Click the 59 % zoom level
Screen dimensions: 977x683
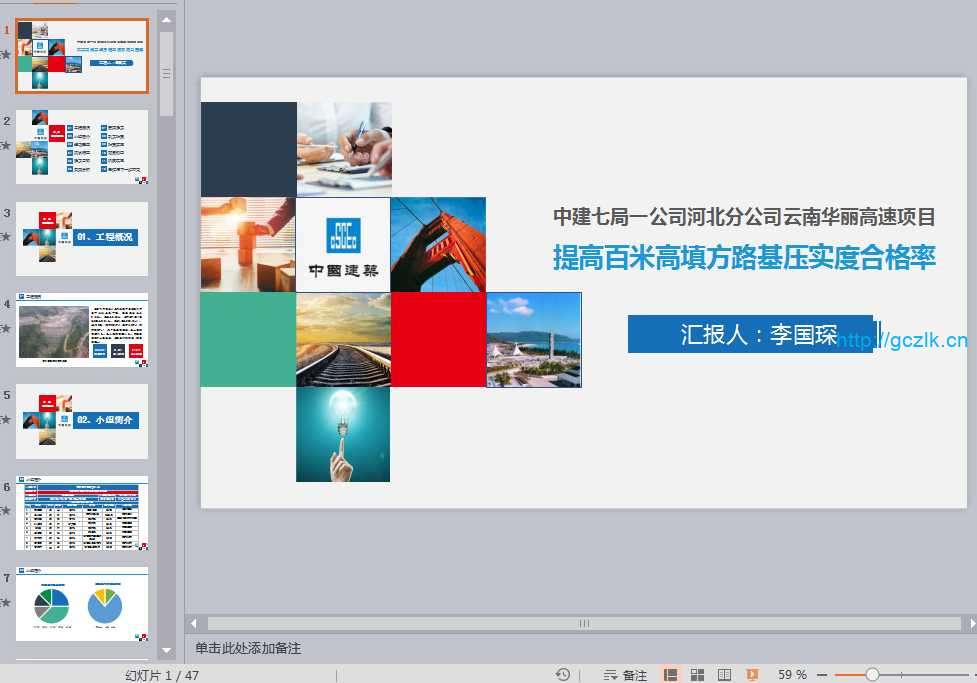tap(793, 675)
